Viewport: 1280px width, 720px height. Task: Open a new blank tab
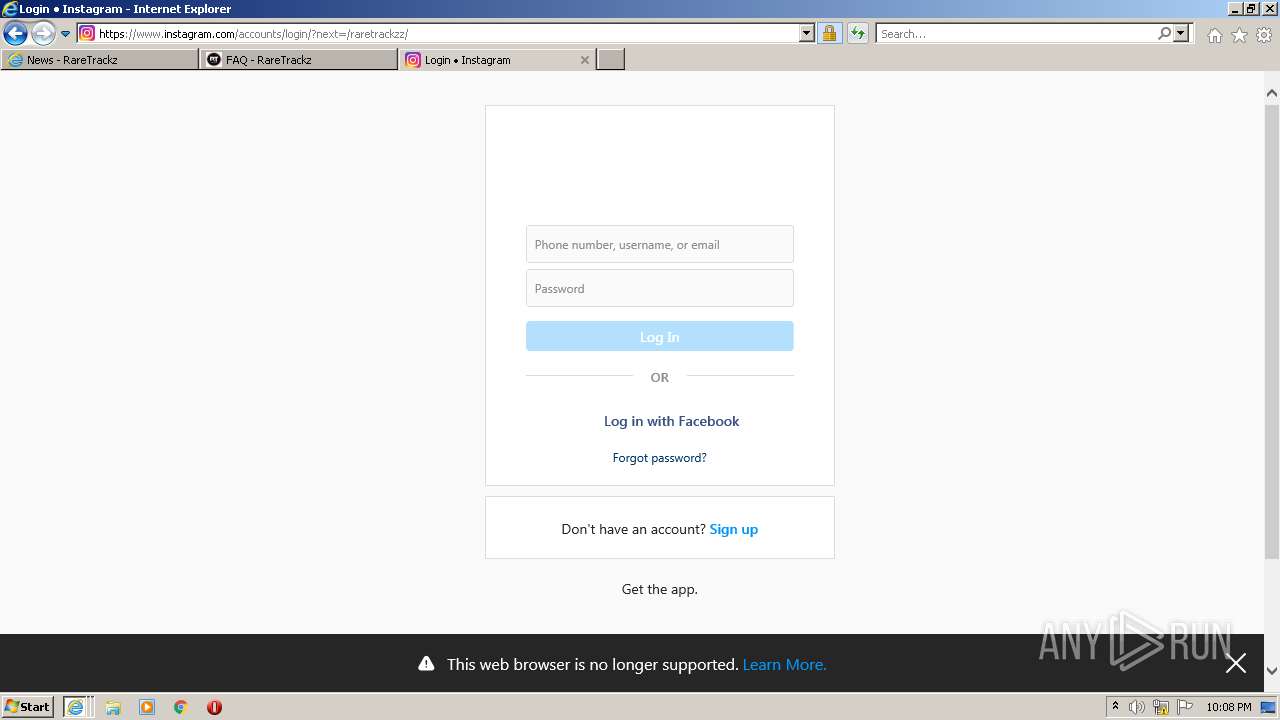pyautogui.click(x=611, y=60)
